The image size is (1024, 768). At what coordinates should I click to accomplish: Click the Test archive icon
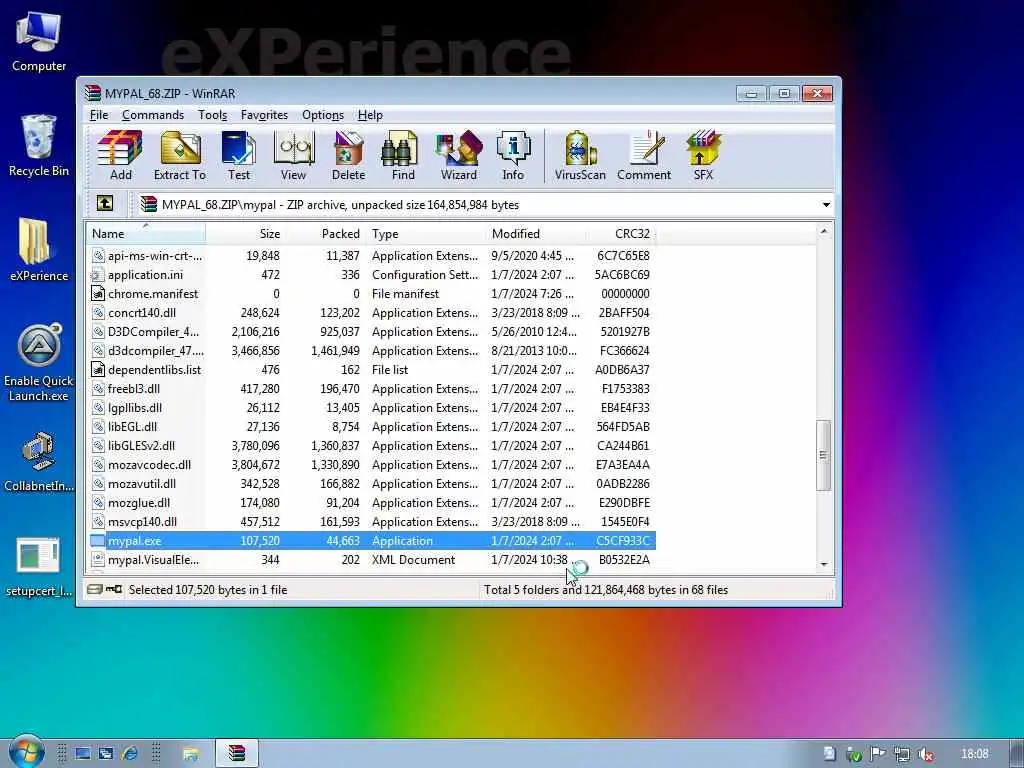pos(238,155)
